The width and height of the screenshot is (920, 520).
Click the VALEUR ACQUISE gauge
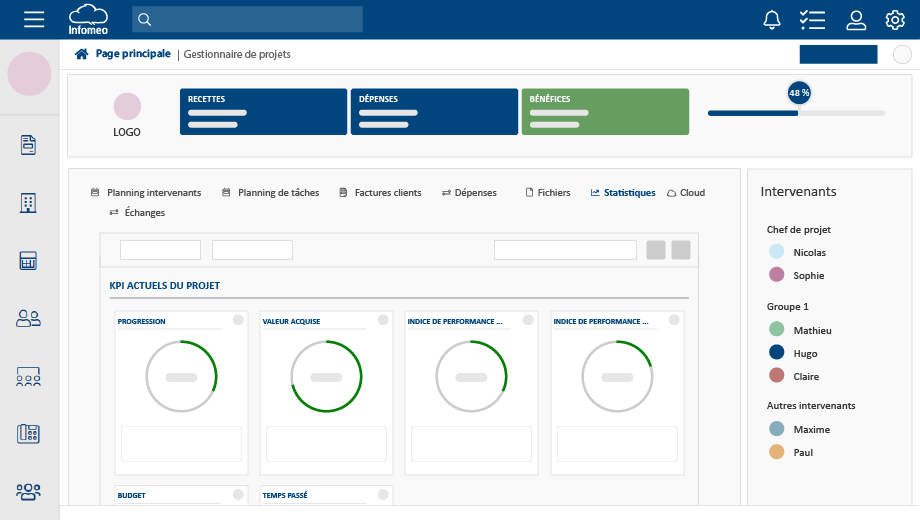(x=326, y=376)
